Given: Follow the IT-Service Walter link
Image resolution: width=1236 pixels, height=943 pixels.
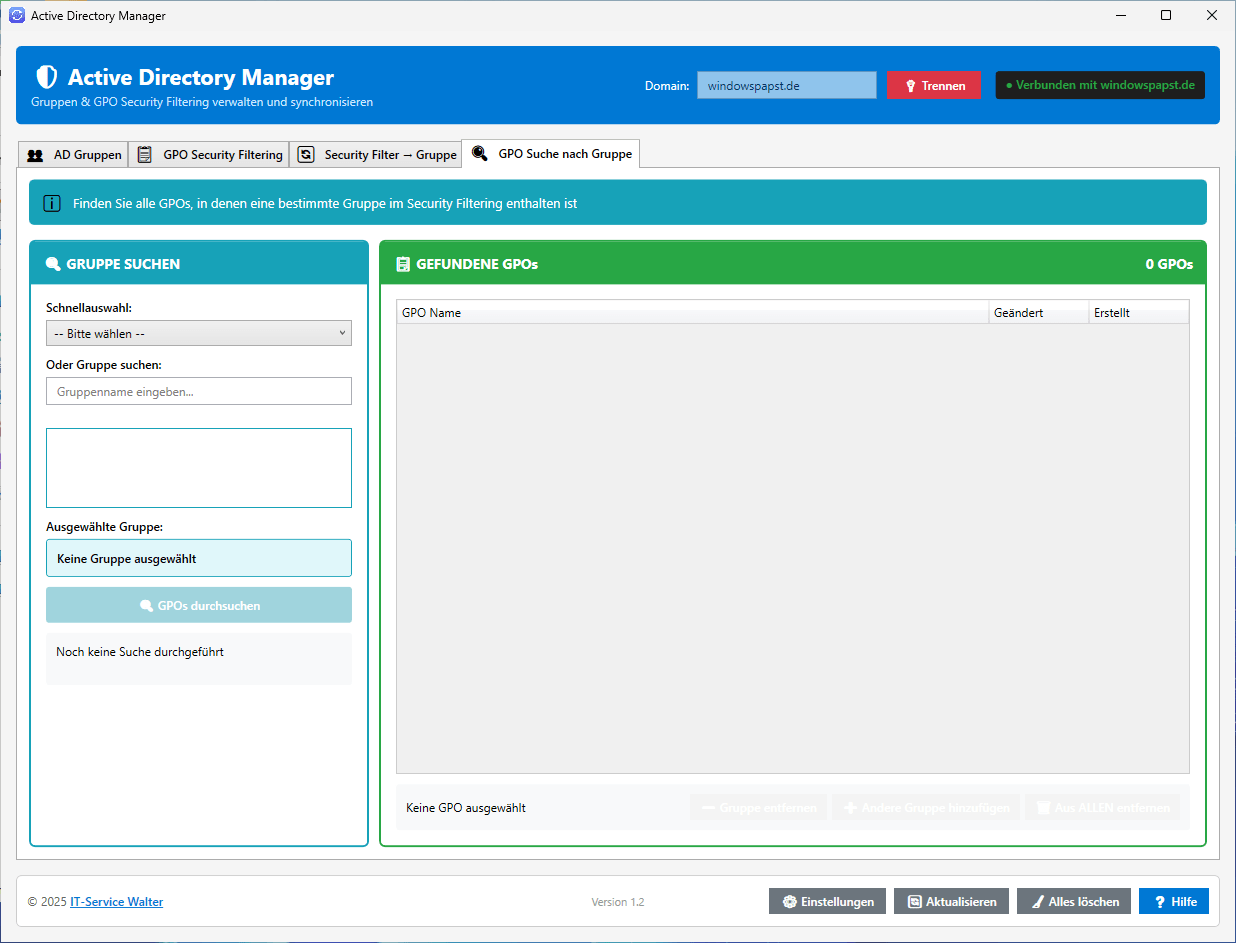Looking at the screenshot, I should (x=116, y=901).
